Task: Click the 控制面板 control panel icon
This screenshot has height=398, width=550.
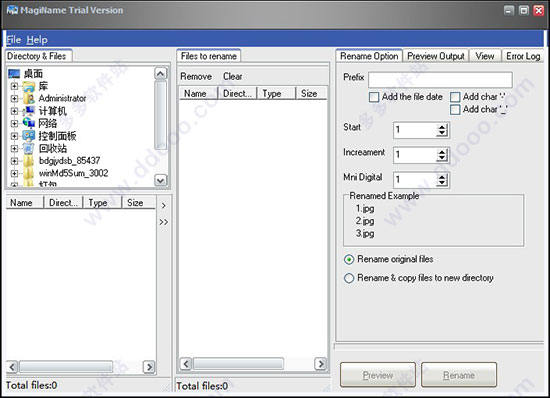Action: pyautogui.click(x=29, y=136)
